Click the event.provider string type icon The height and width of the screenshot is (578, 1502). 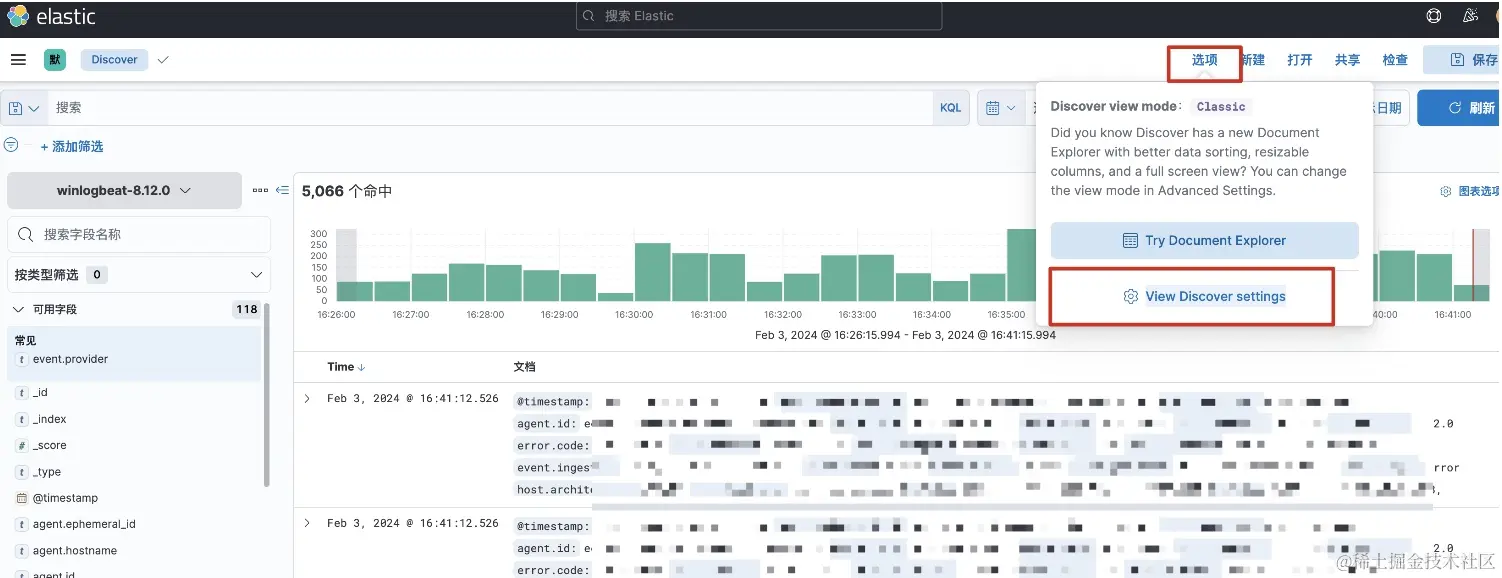tap(21, 359)
